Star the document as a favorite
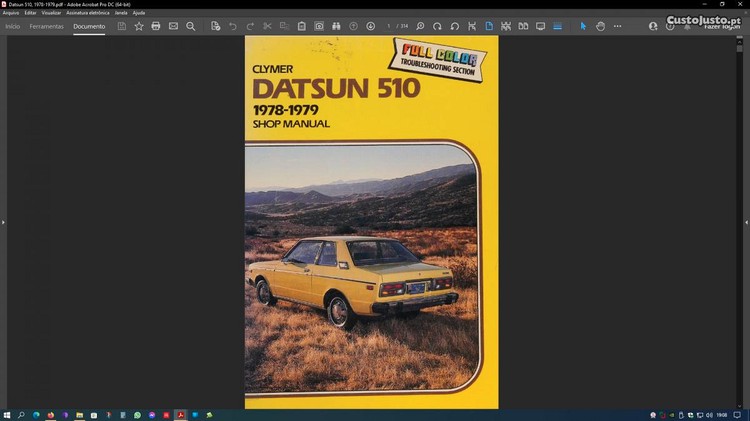Viewport: 750px width, 421px height. [139, 26]
